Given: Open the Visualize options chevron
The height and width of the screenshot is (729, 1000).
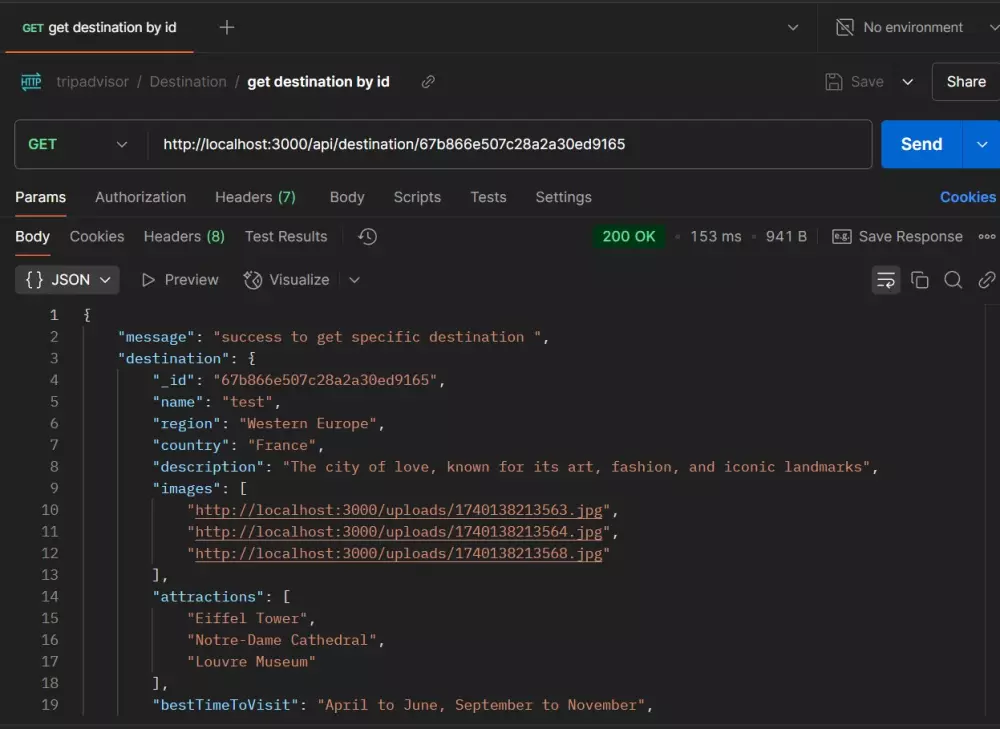Looking at the screenshot, I should pyautogui.click(x=354, y=280).
